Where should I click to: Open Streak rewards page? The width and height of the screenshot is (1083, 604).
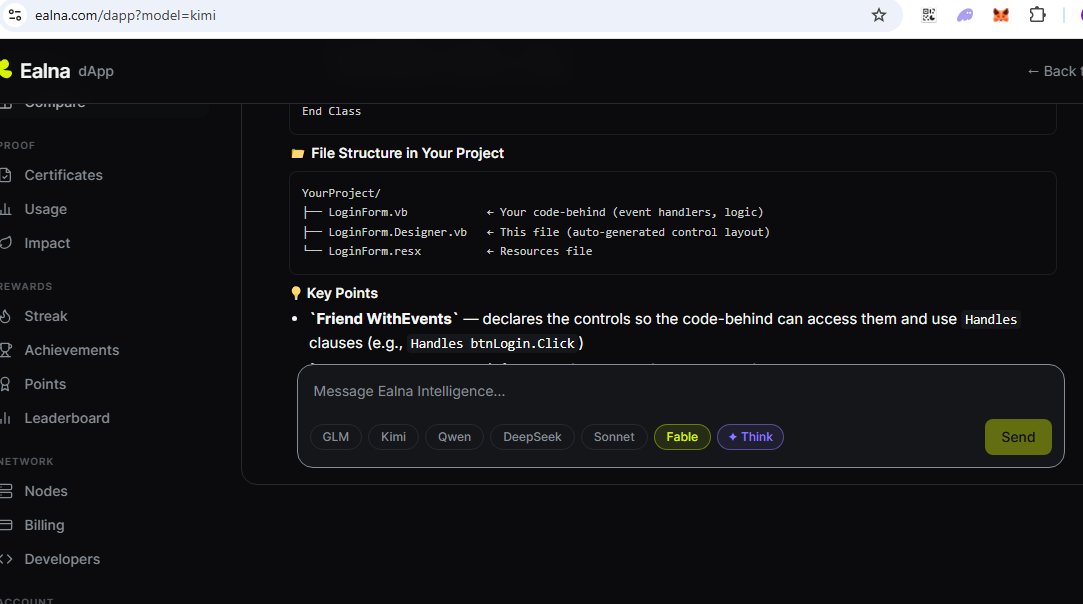46,316
